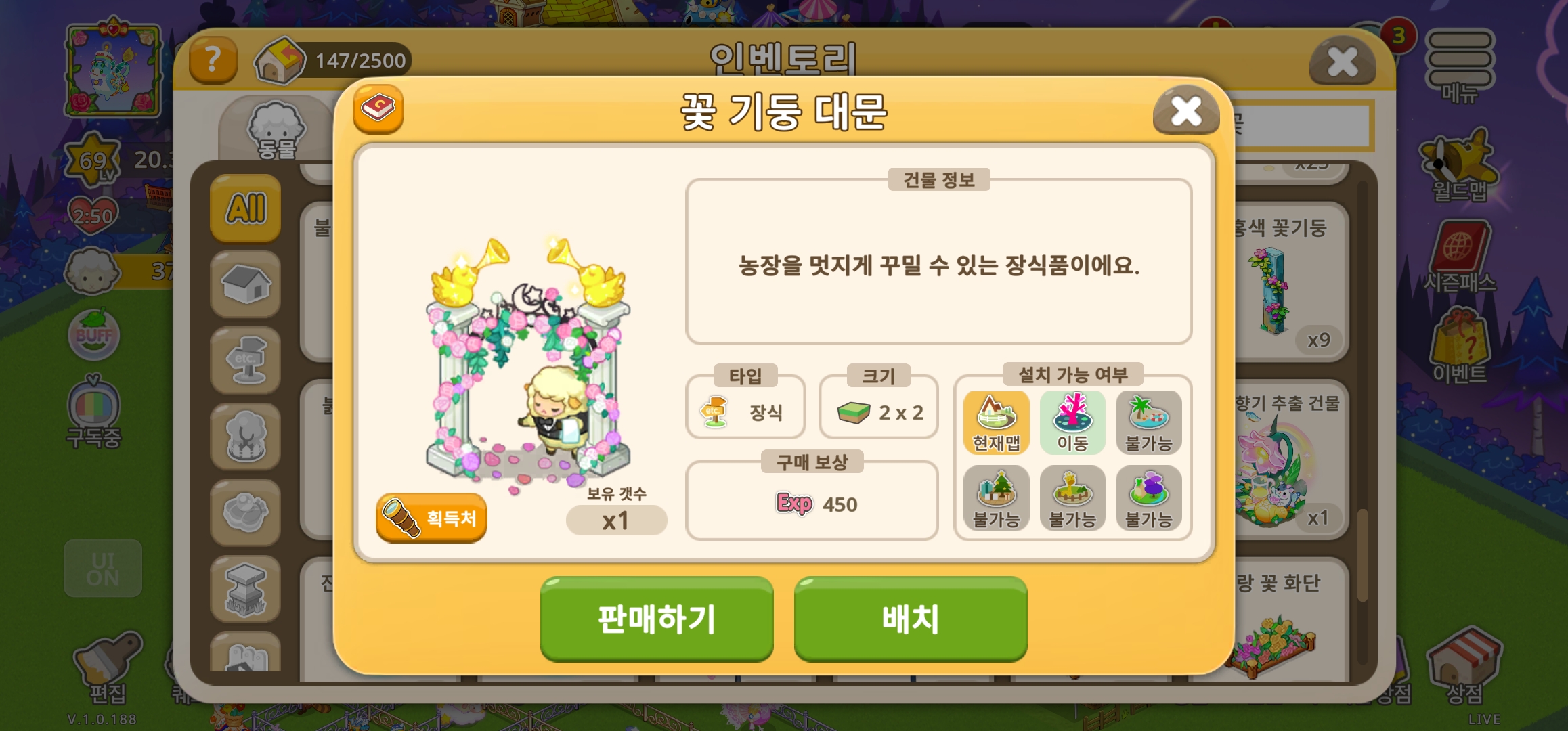Open the tree category in sidebar
This screenshot has height=731, width=1568.
tap(246, 437)
